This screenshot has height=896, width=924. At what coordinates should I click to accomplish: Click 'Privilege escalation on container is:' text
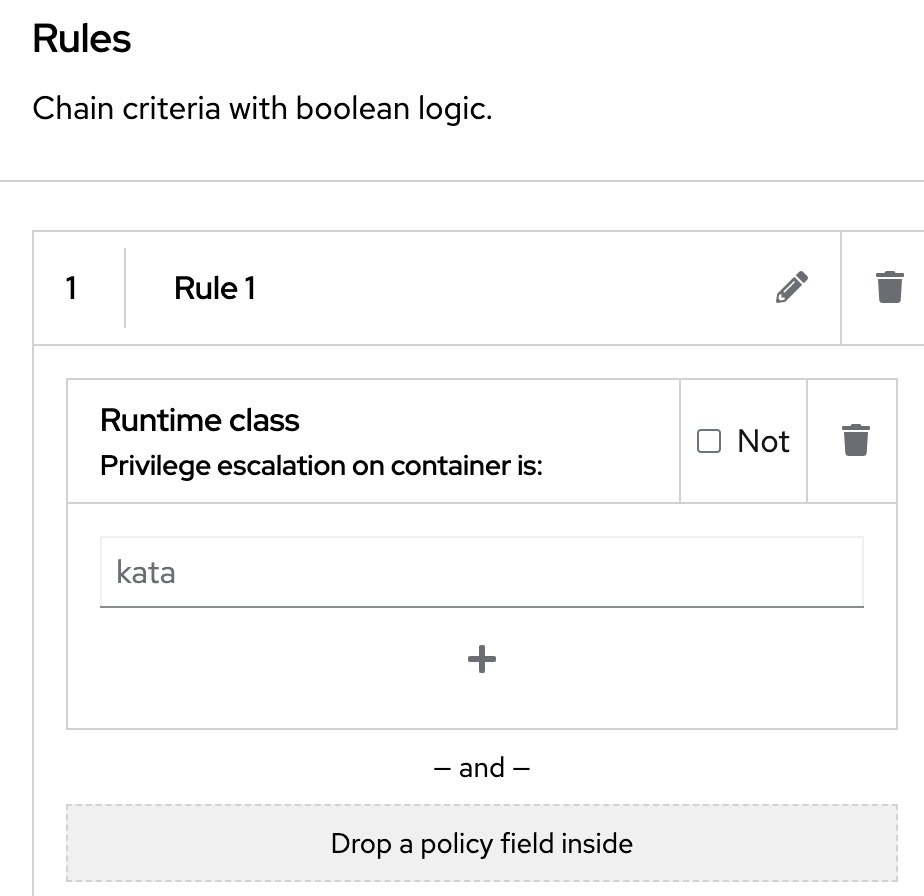[x=321, y=466]
